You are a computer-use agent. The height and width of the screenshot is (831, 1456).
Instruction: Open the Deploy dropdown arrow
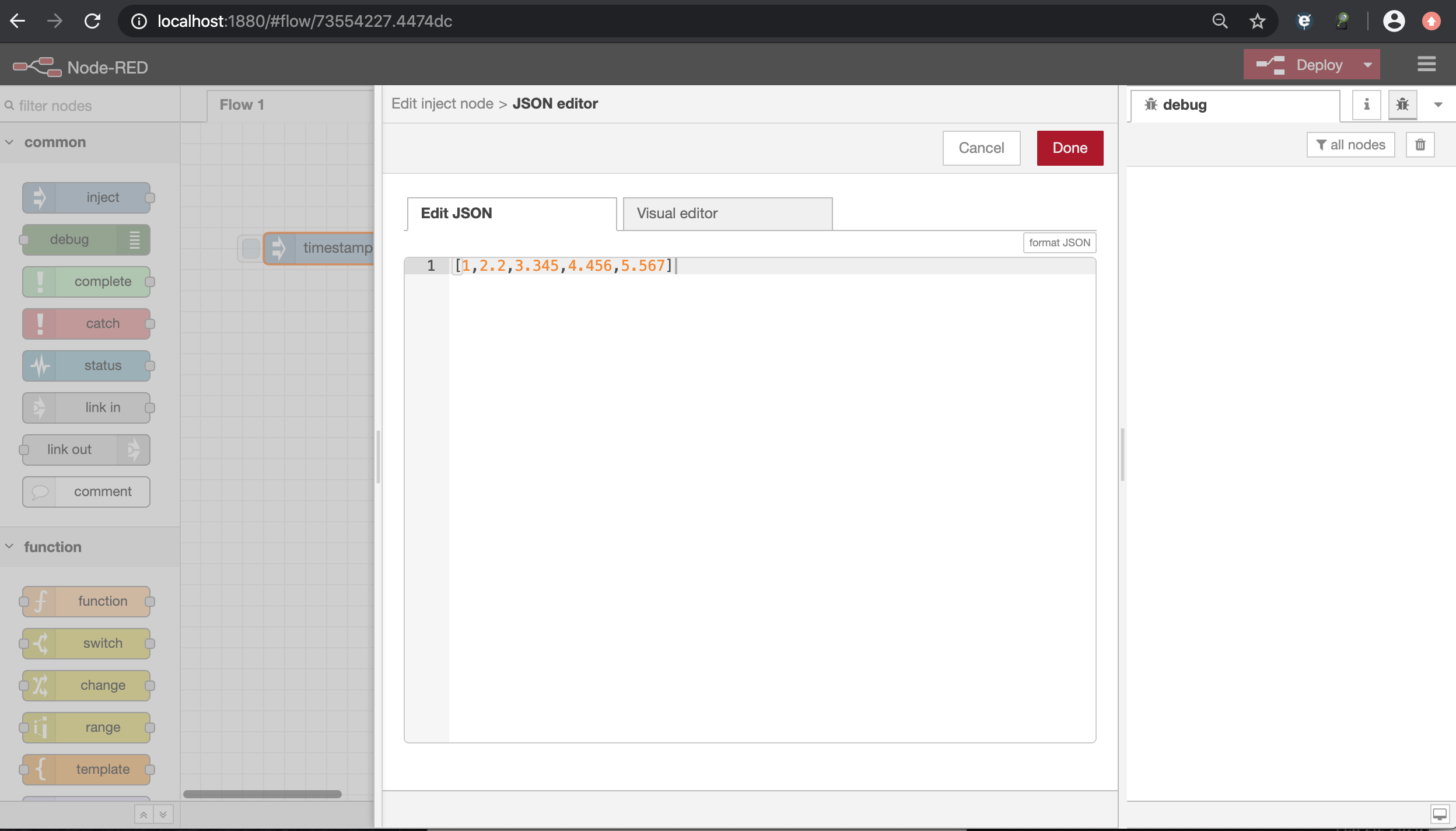point(1368,64)
